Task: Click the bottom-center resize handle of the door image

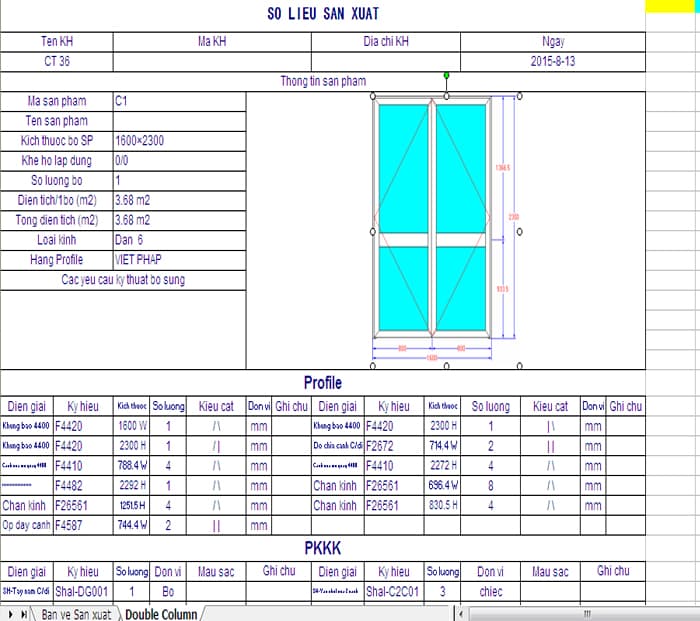Action: (x=446, y=366)
